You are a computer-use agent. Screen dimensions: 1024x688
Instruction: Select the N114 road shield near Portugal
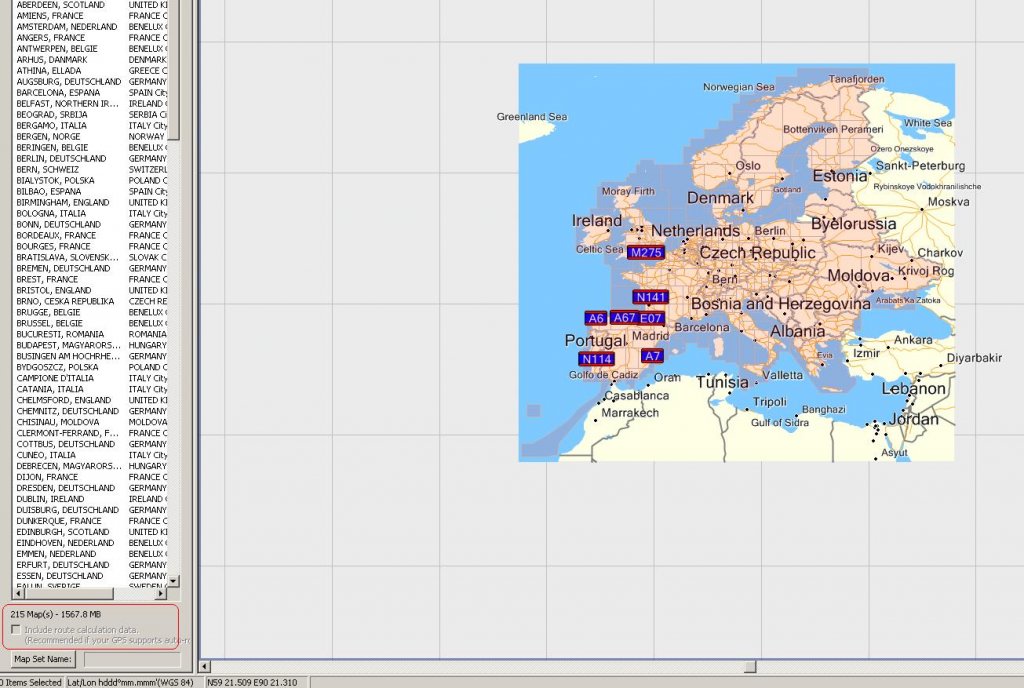596,359
